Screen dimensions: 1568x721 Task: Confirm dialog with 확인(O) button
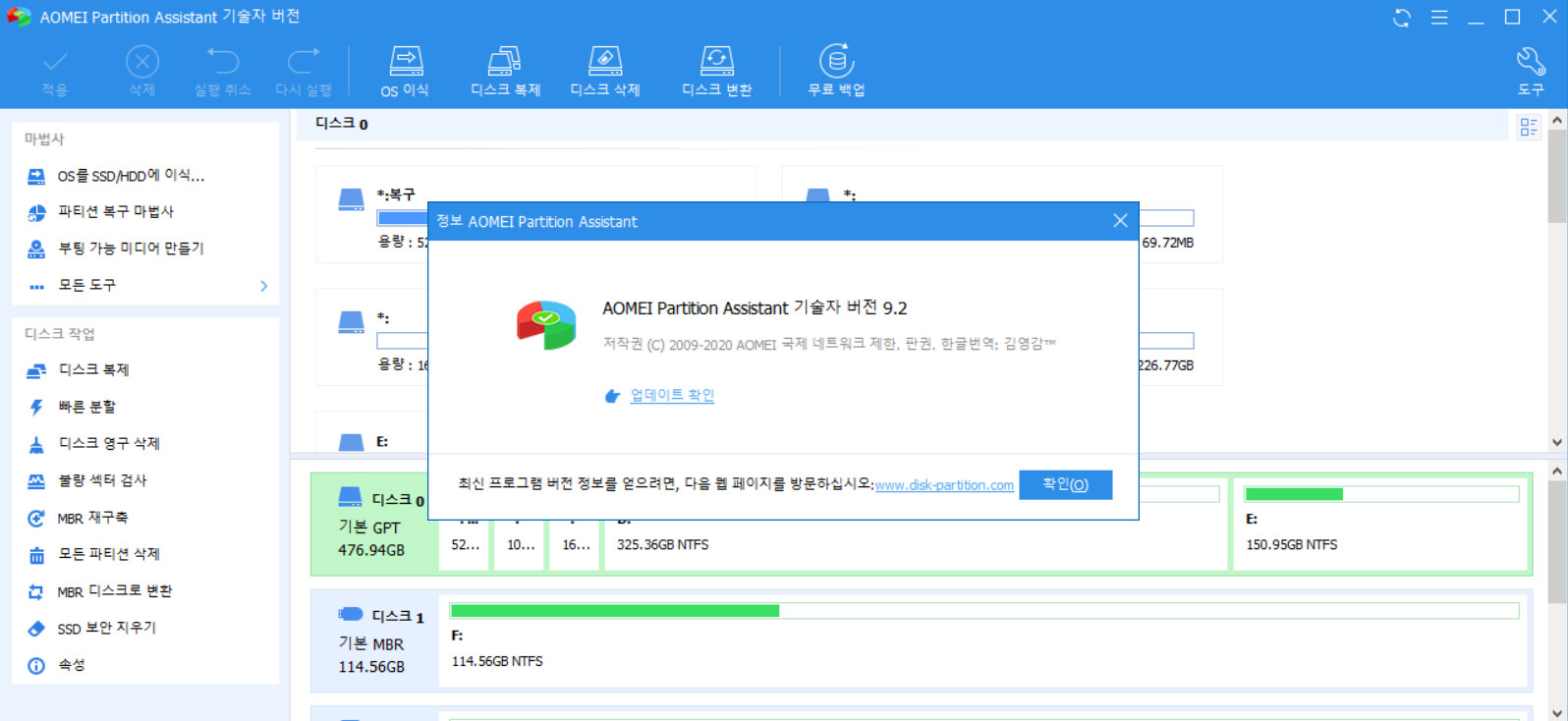coord(1065,484)
